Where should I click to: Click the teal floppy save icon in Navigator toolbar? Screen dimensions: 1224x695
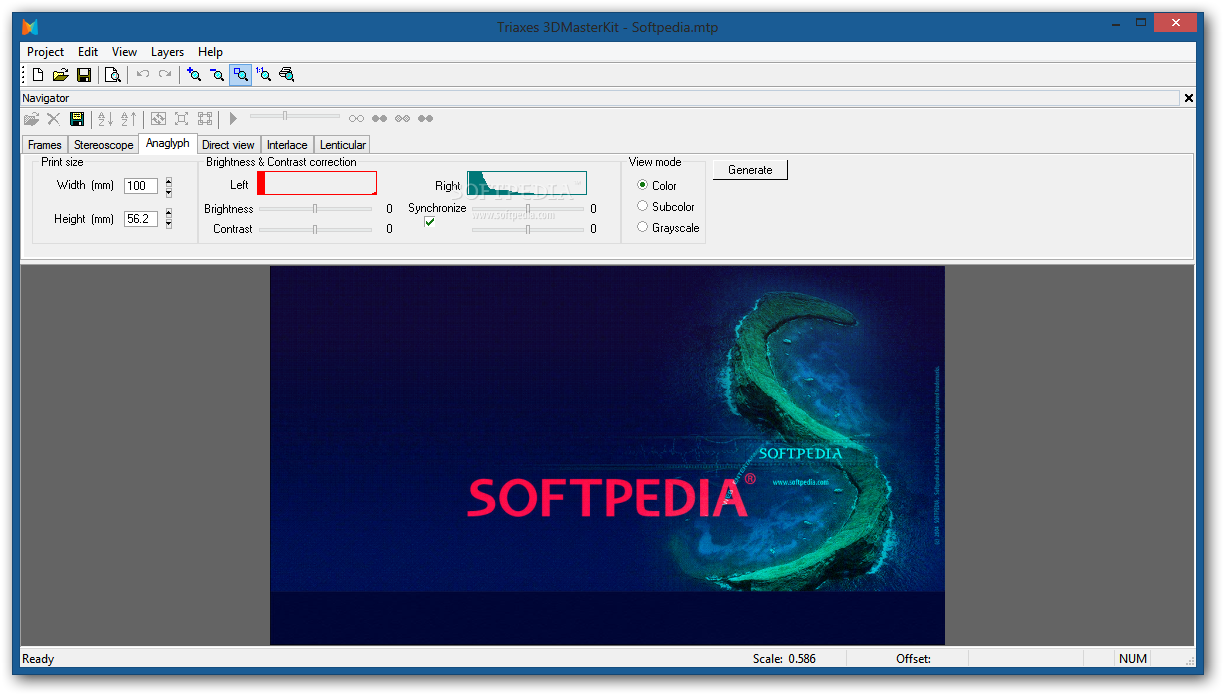tap(77, 119)
